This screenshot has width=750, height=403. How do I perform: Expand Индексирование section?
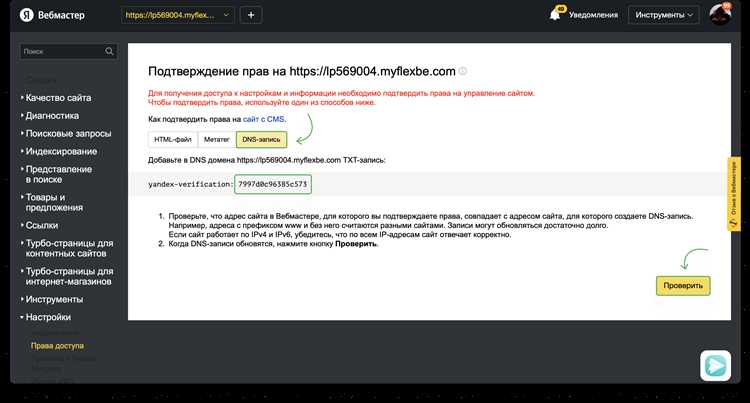click(59, 151)
